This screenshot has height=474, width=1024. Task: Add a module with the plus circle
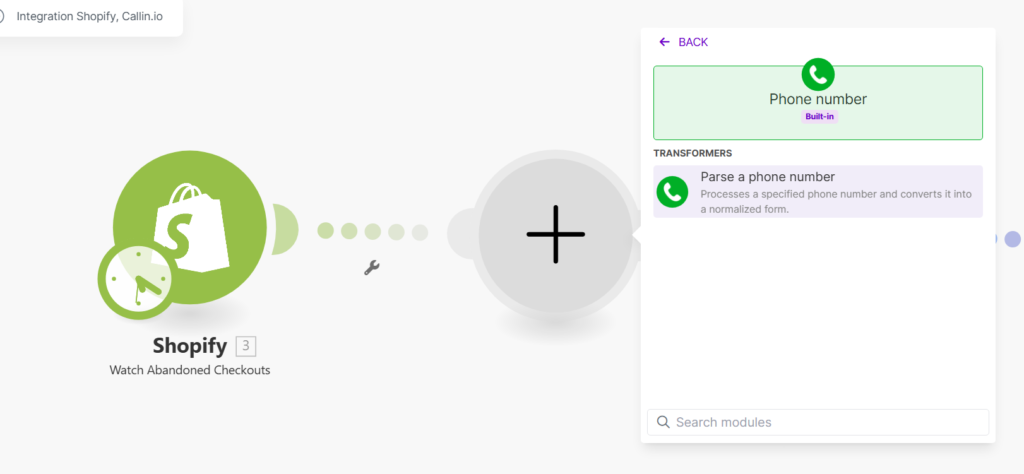[x=556, y=234]
